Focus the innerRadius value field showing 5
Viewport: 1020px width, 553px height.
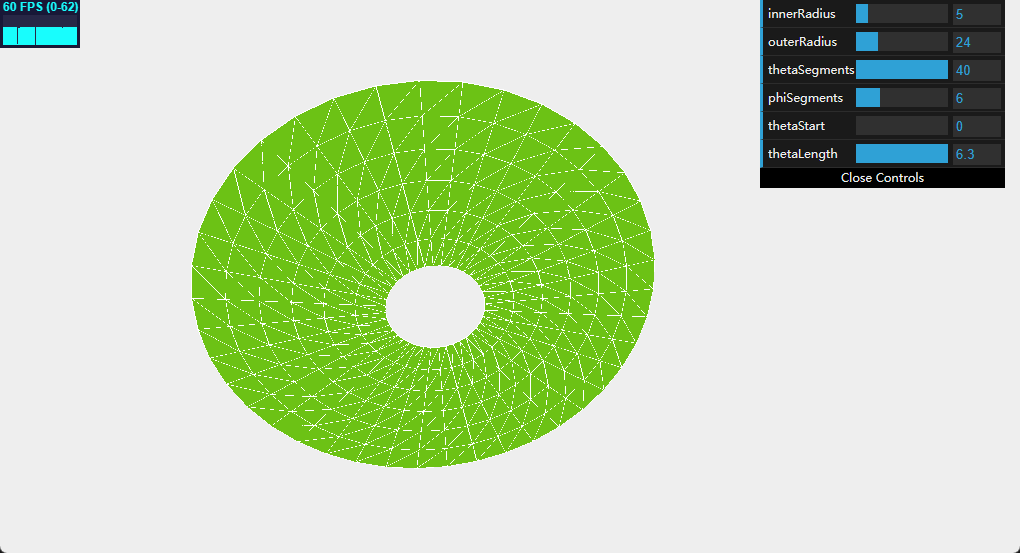[x=976, y=14]
